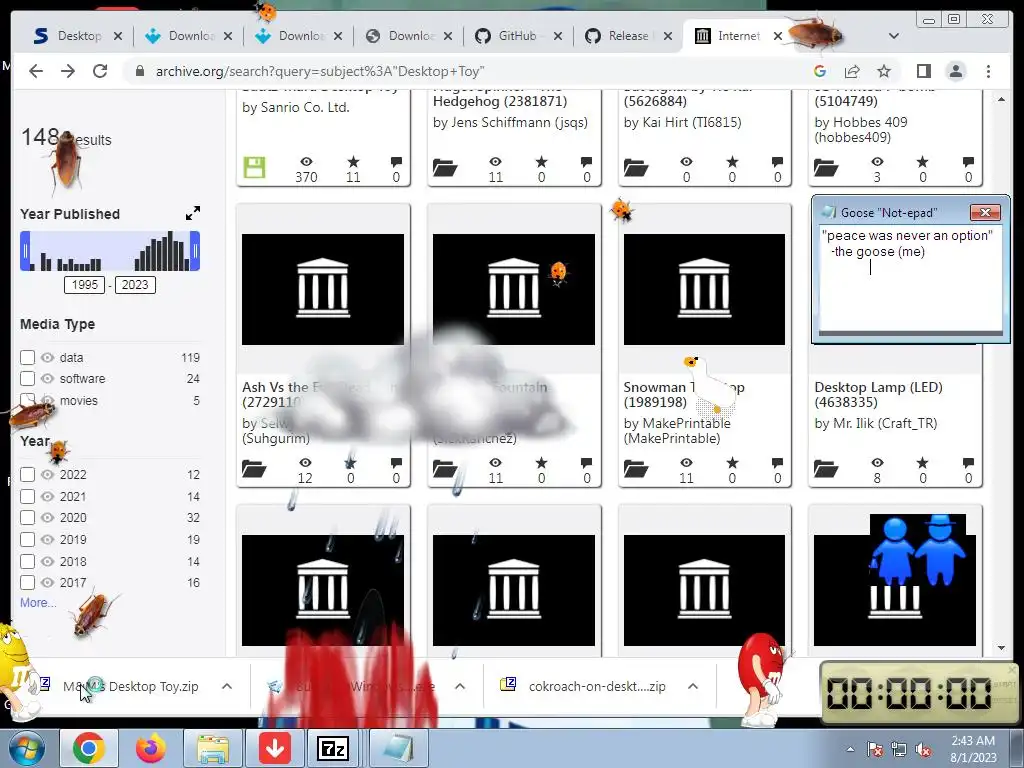
Task: Open the Windows Start menu orb
Action: pyautogui.click(x=26, y=748)
